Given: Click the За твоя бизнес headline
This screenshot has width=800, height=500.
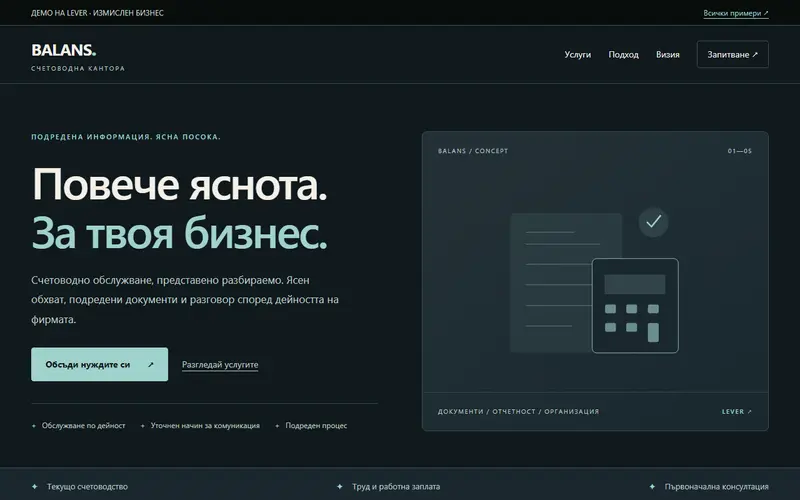Looking at the screenshot, I should [179, 233].
